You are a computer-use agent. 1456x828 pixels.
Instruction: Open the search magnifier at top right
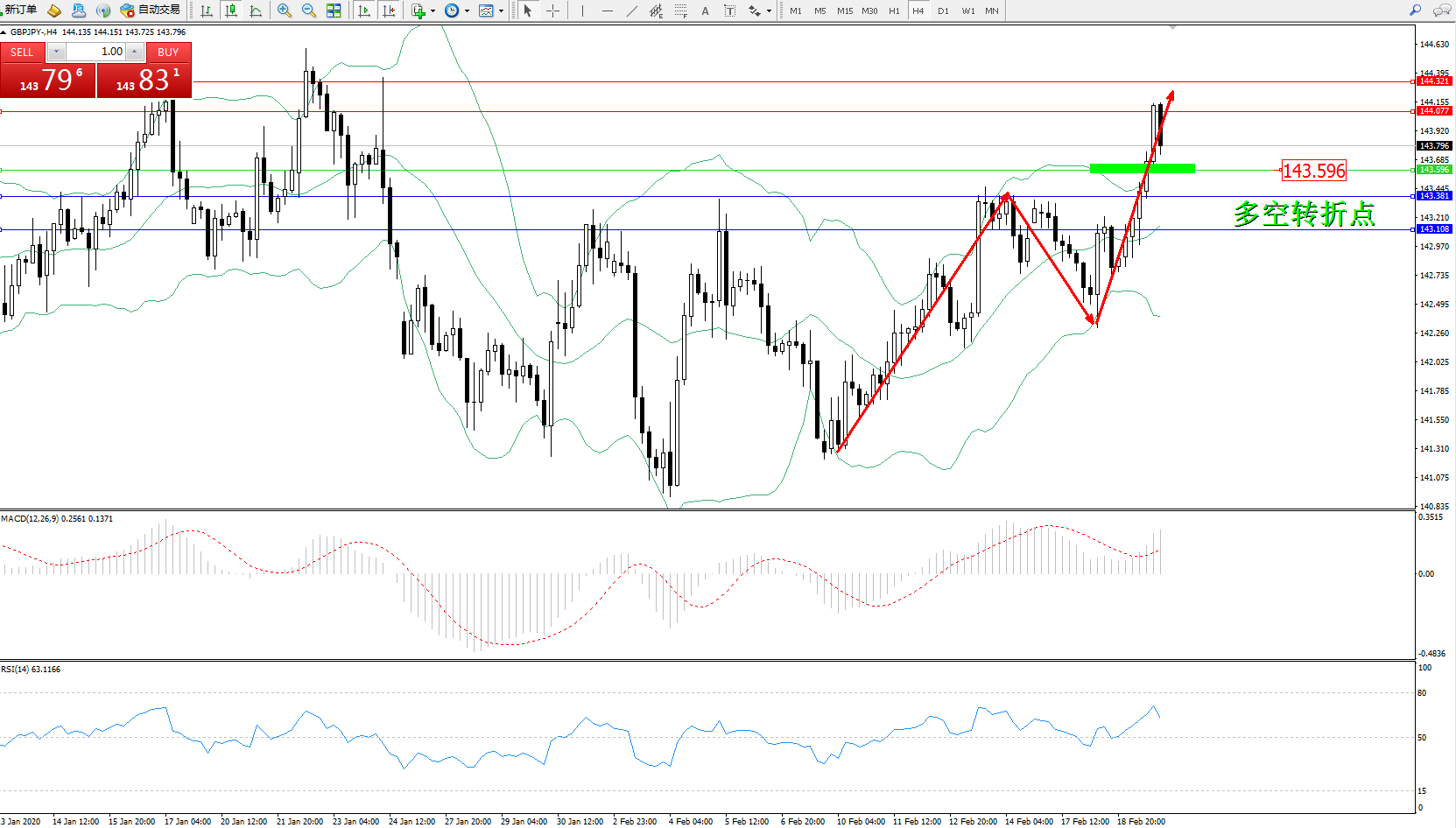1415,11
